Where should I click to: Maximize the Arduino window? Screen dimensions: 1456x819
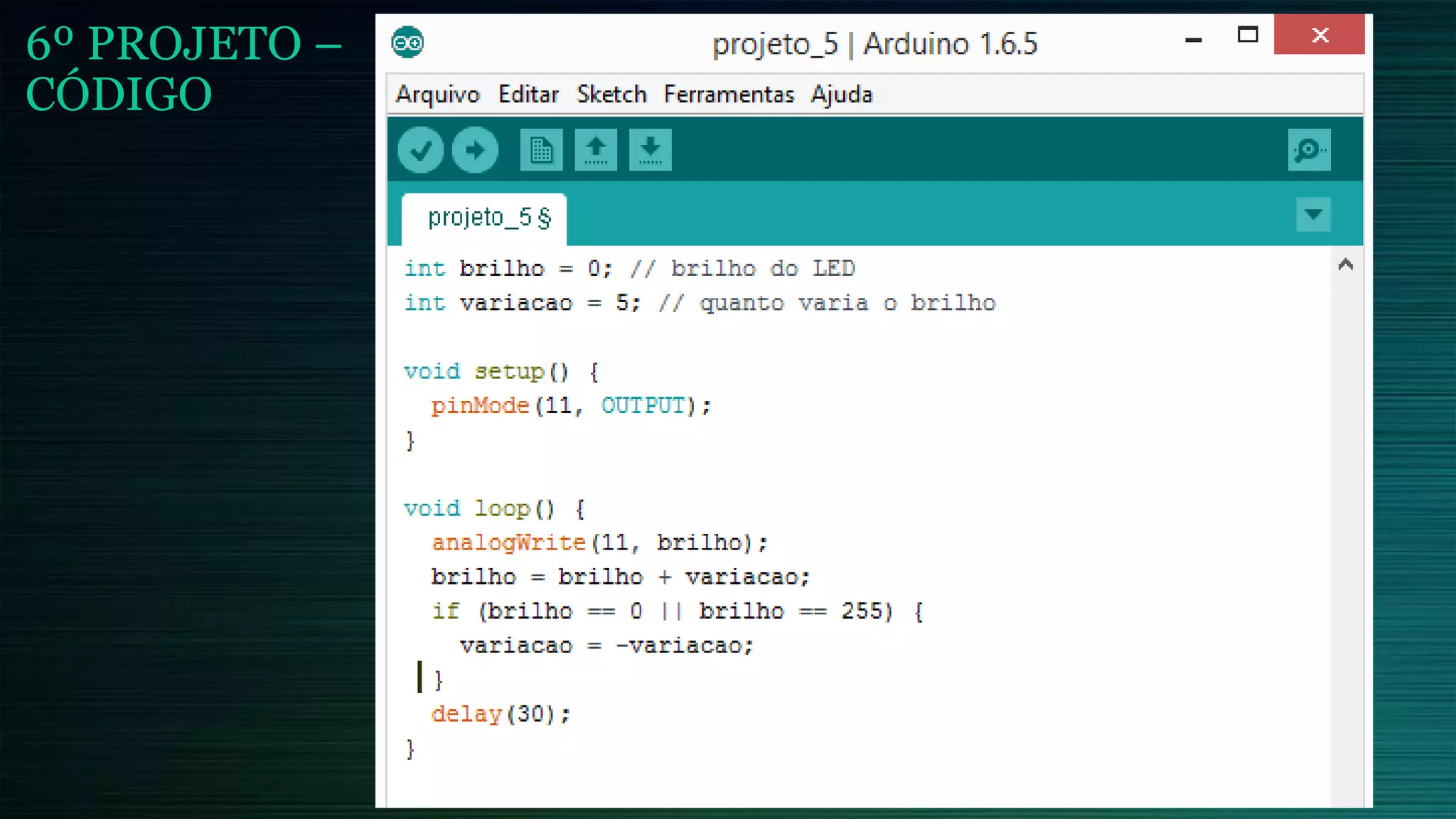click(1248, 35)
